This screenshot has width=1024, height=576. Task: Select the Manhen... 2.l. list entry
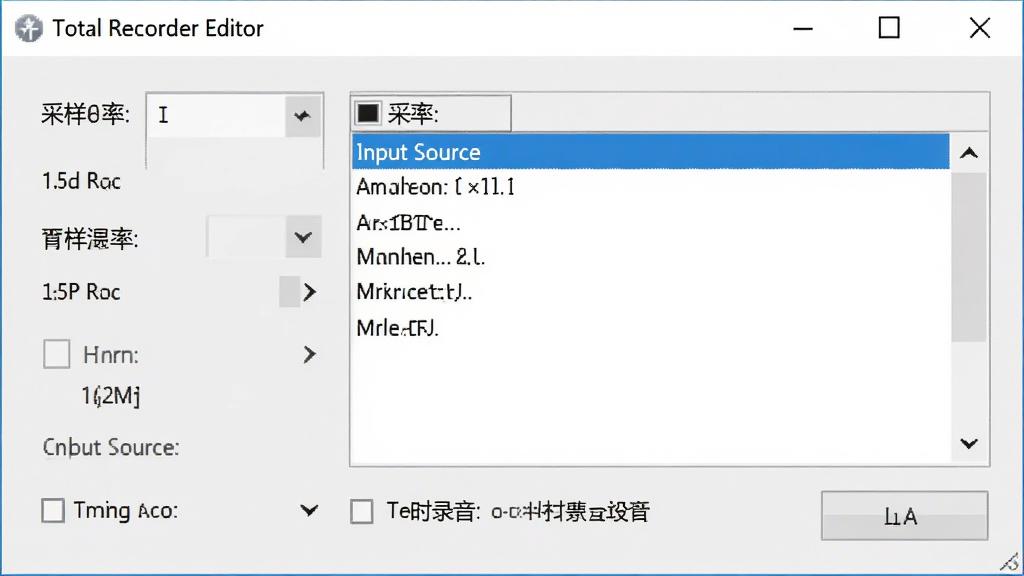(421, 257)
